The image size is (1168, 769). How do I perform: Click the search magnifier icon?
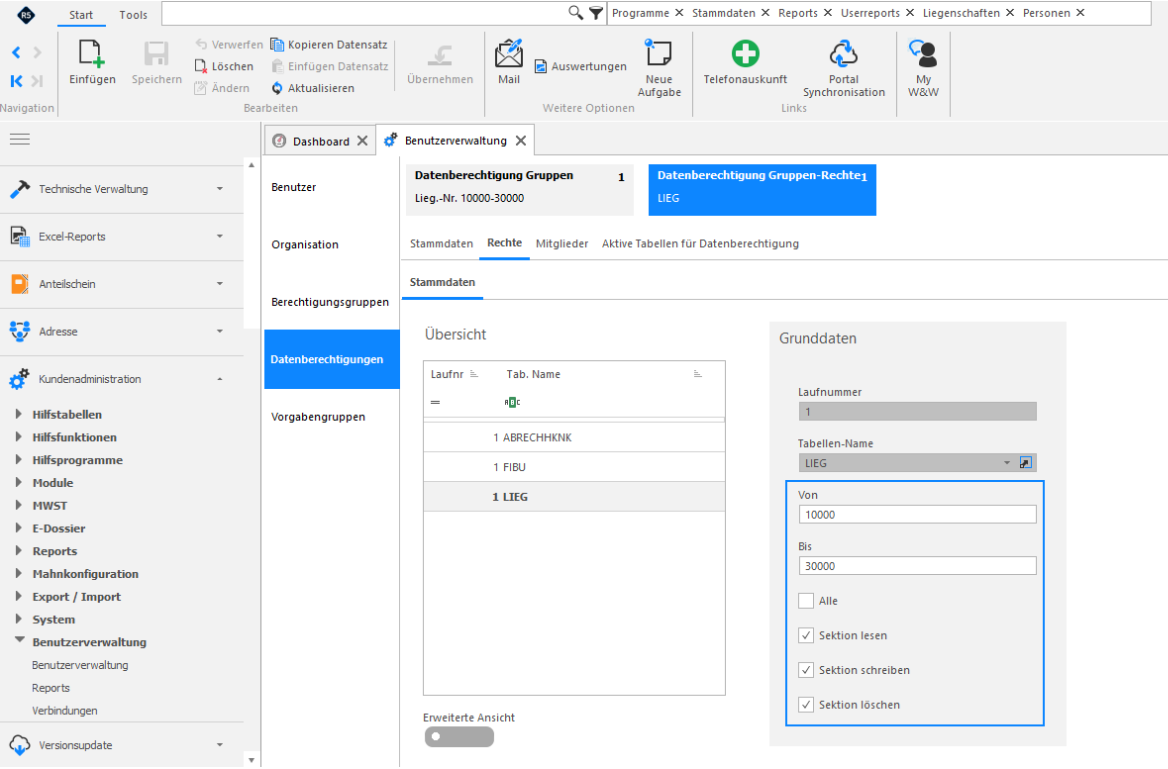575,13
